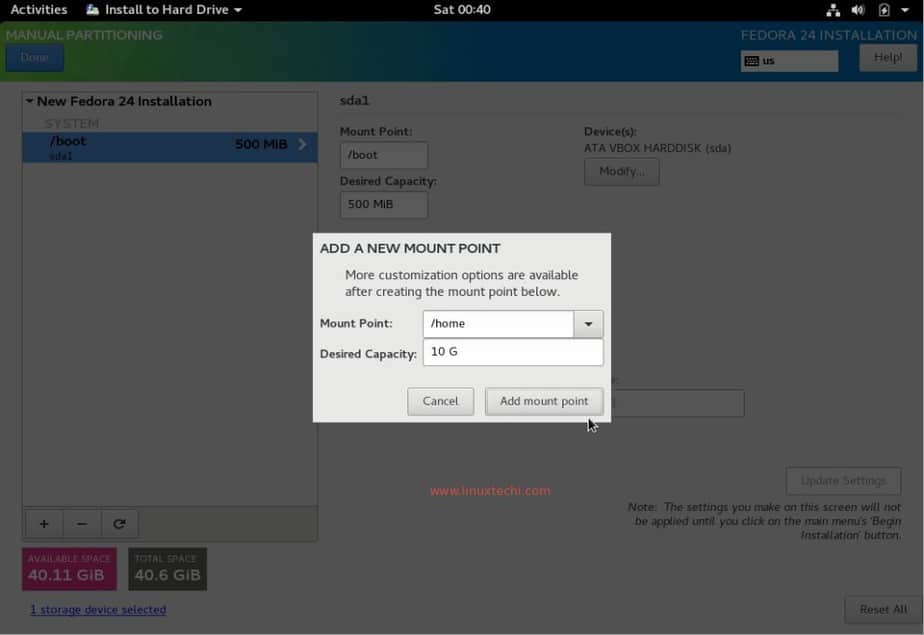Click the SYSTEM section label
This screenshot has height=635, width=924.
72,124
